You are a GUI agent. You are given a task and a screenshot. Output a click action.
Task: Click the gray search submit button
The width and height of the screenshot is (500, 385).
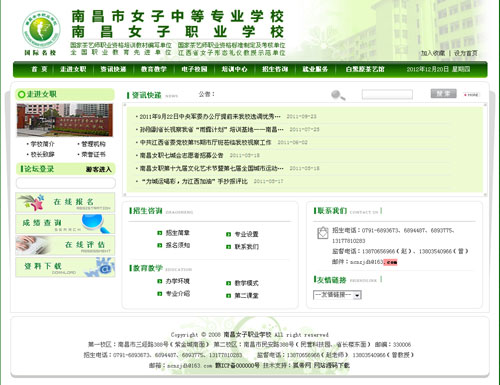(x=443, y=94)
